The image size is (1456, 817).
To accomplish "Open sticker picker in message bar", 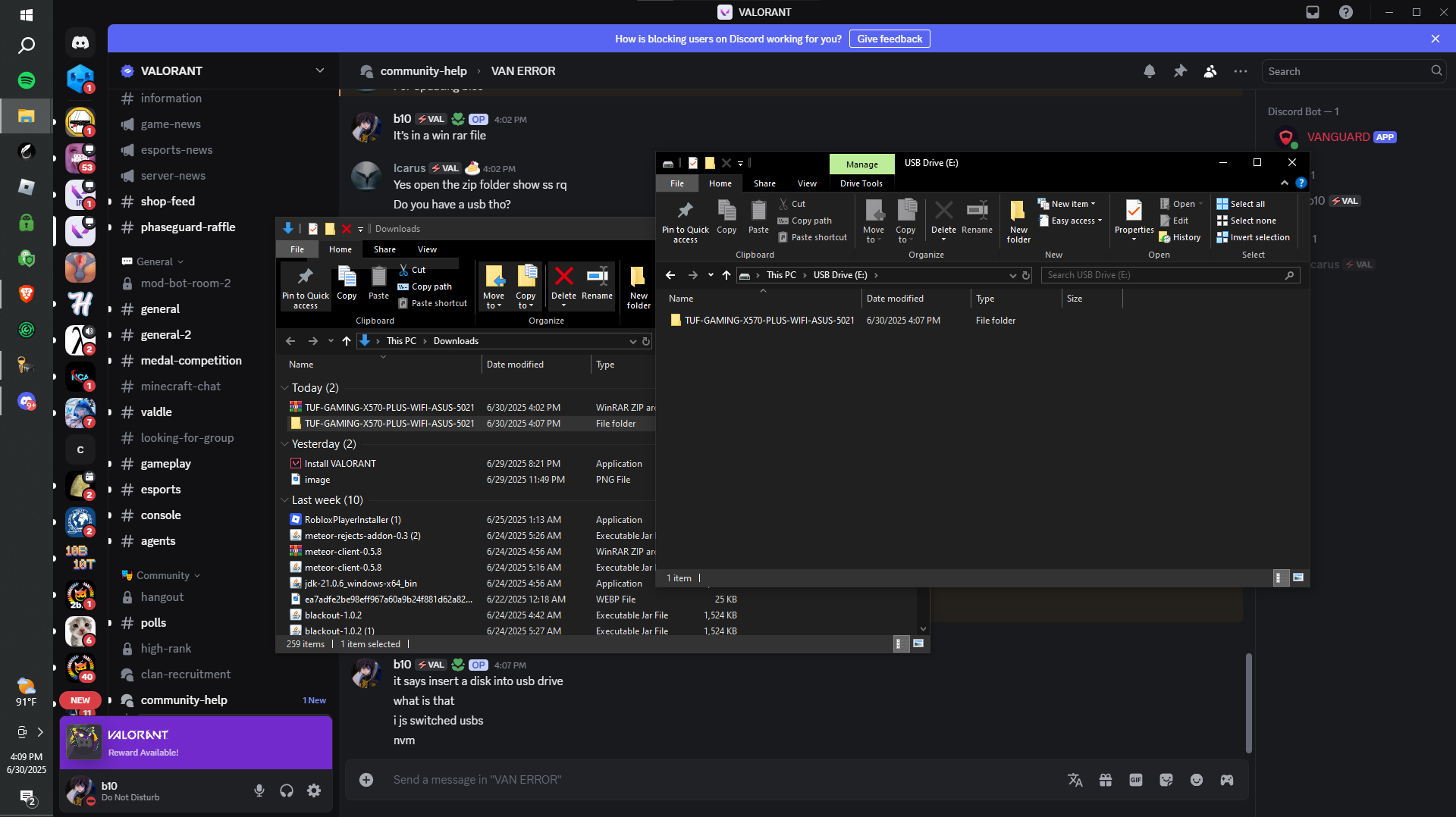I will point(1166,780).
